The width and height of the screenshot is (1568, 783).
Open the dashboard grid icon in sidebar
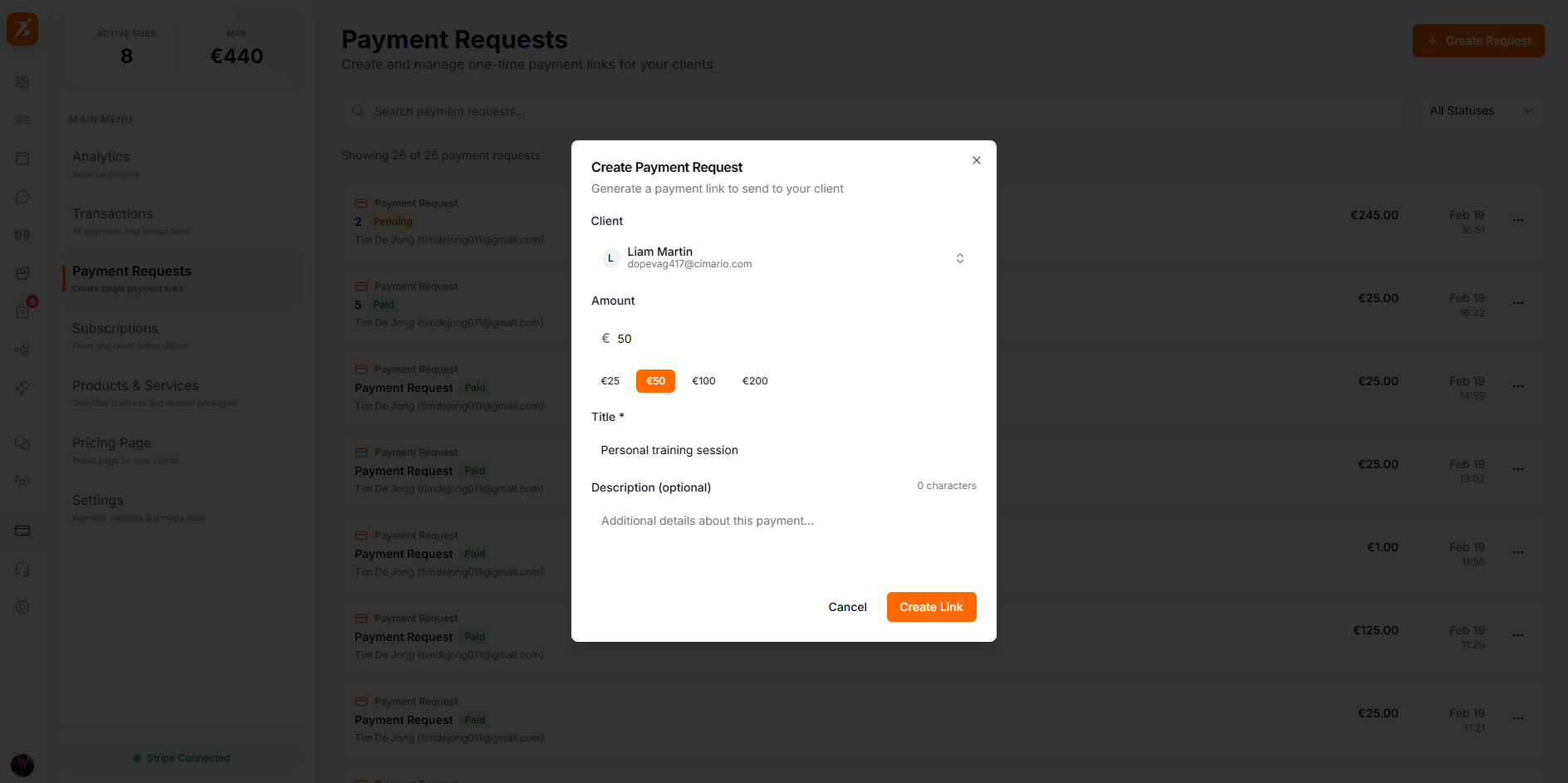tap(22, 82)
